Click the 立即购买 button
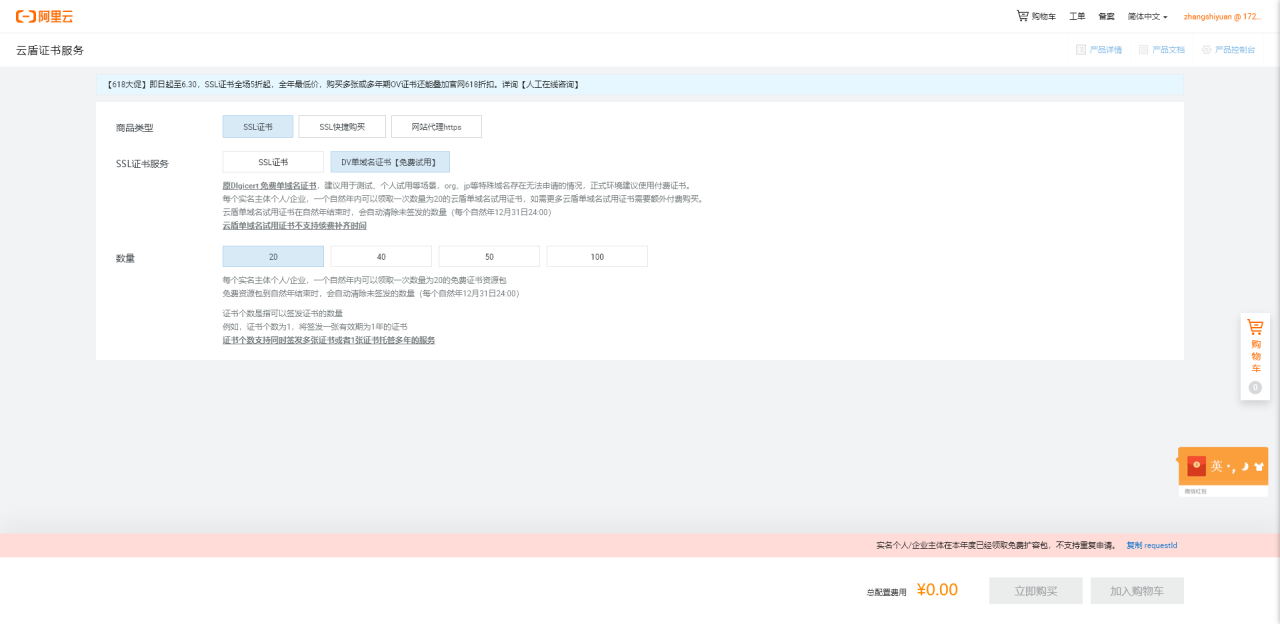Image resolution: width=1280 pixels, height=624 pixels. pos(1035,590)
